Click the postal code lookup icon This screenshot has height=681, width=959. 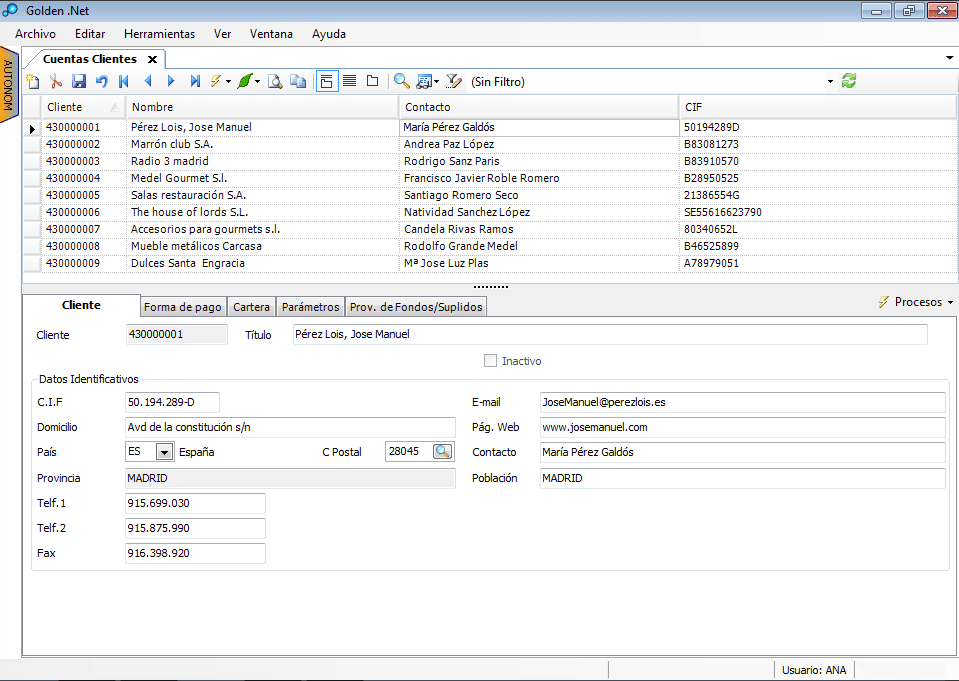click(442, 452)
